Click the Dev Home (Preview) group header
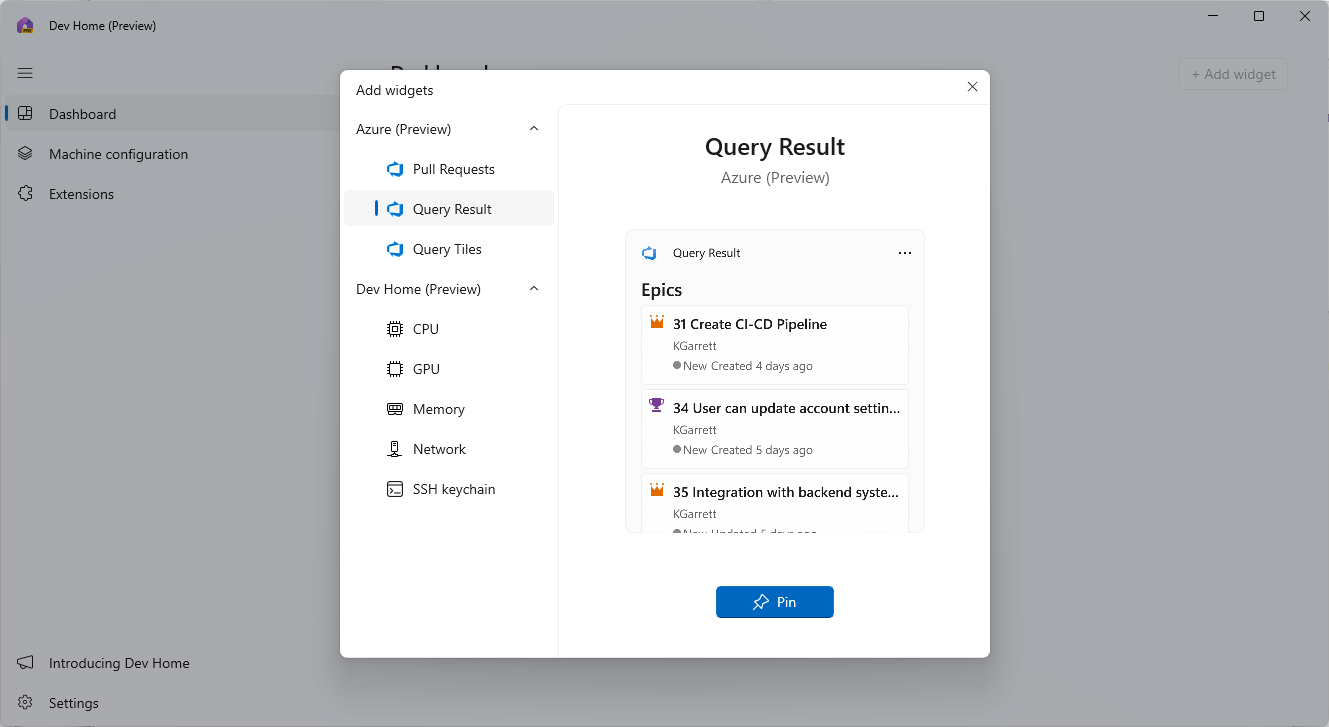 click(x=449, y=289)
